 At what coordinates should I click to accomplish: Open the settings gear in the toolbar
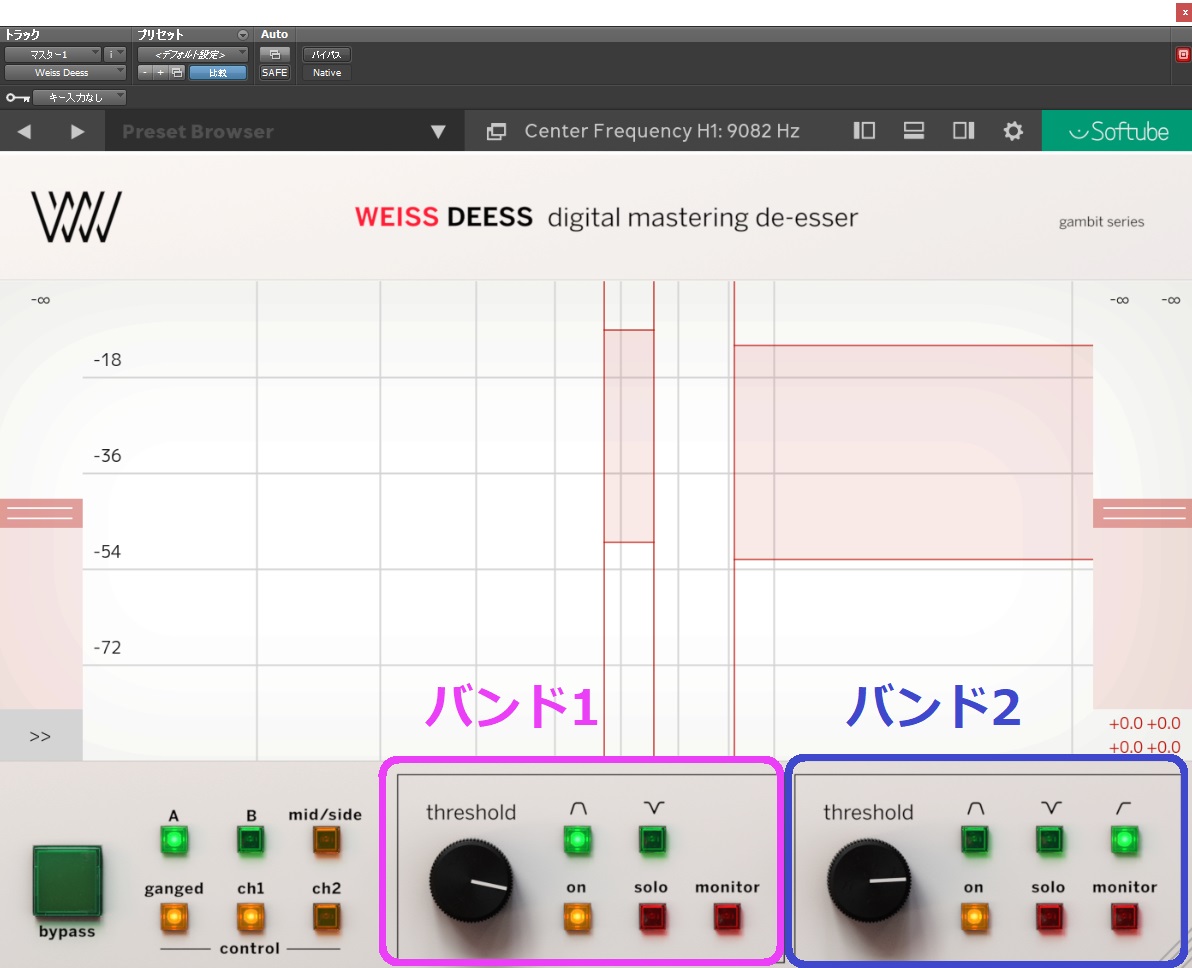tap(1013, 130)
